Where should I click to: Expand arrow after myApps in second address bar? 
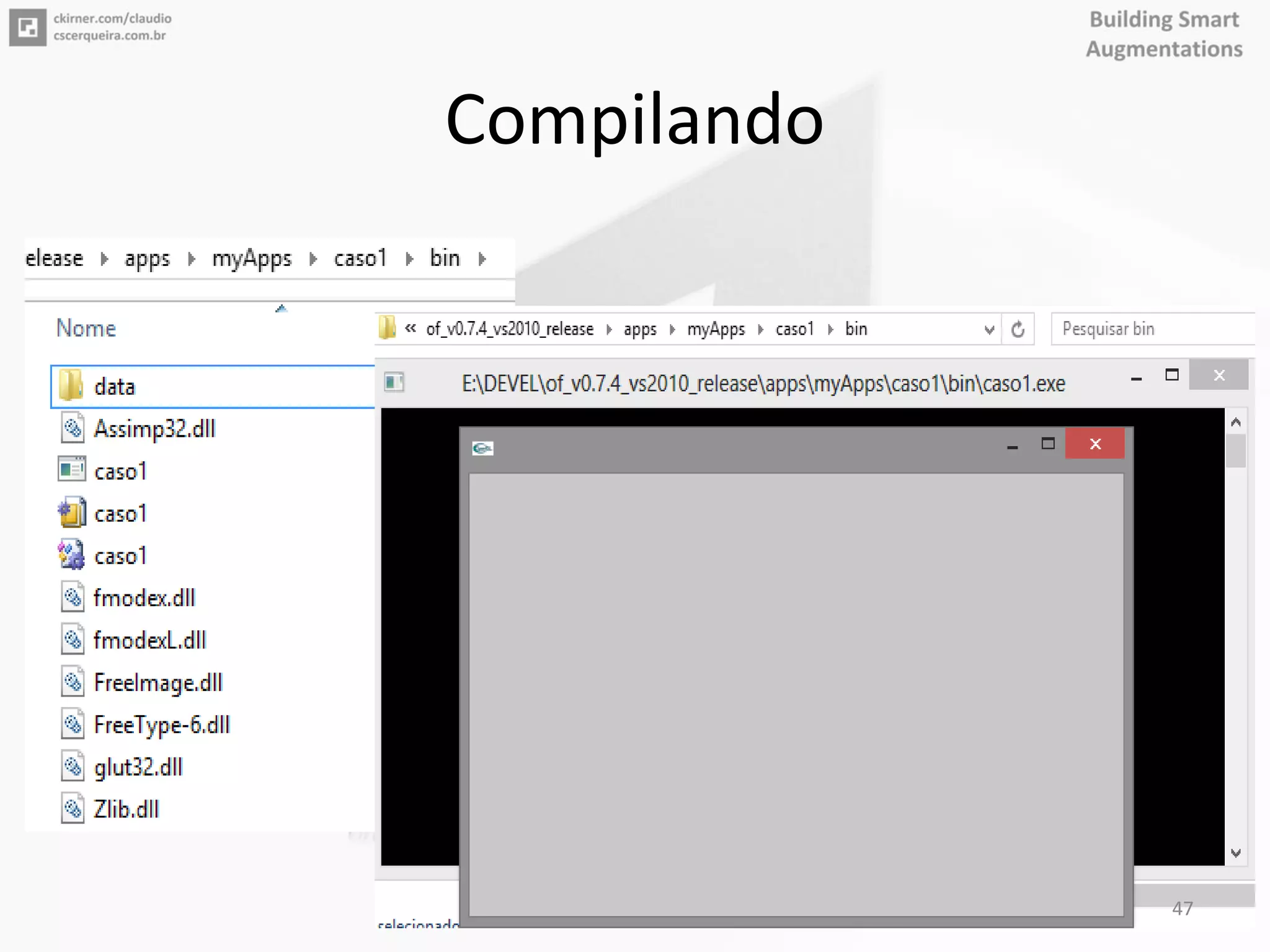(760, 329)
